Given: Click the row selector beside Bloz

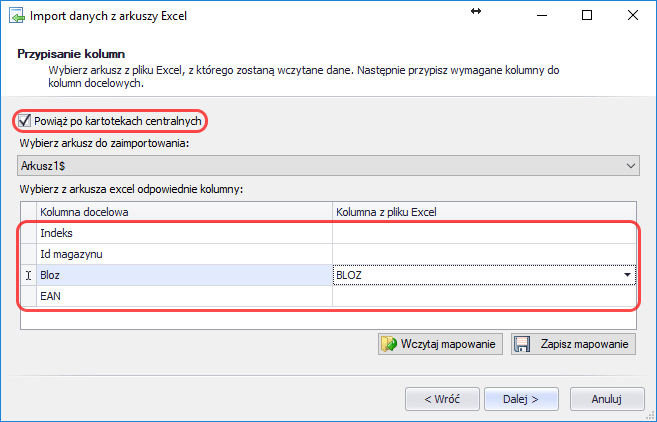Looking at the screenshot, I should 28,275.
